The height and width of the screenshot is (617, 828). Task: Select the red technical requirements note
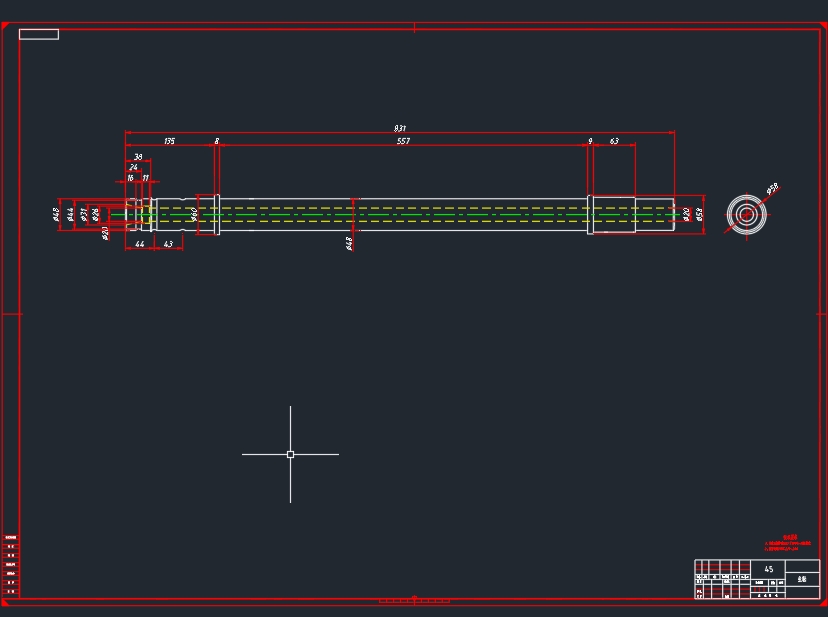[x=788, y=544]
